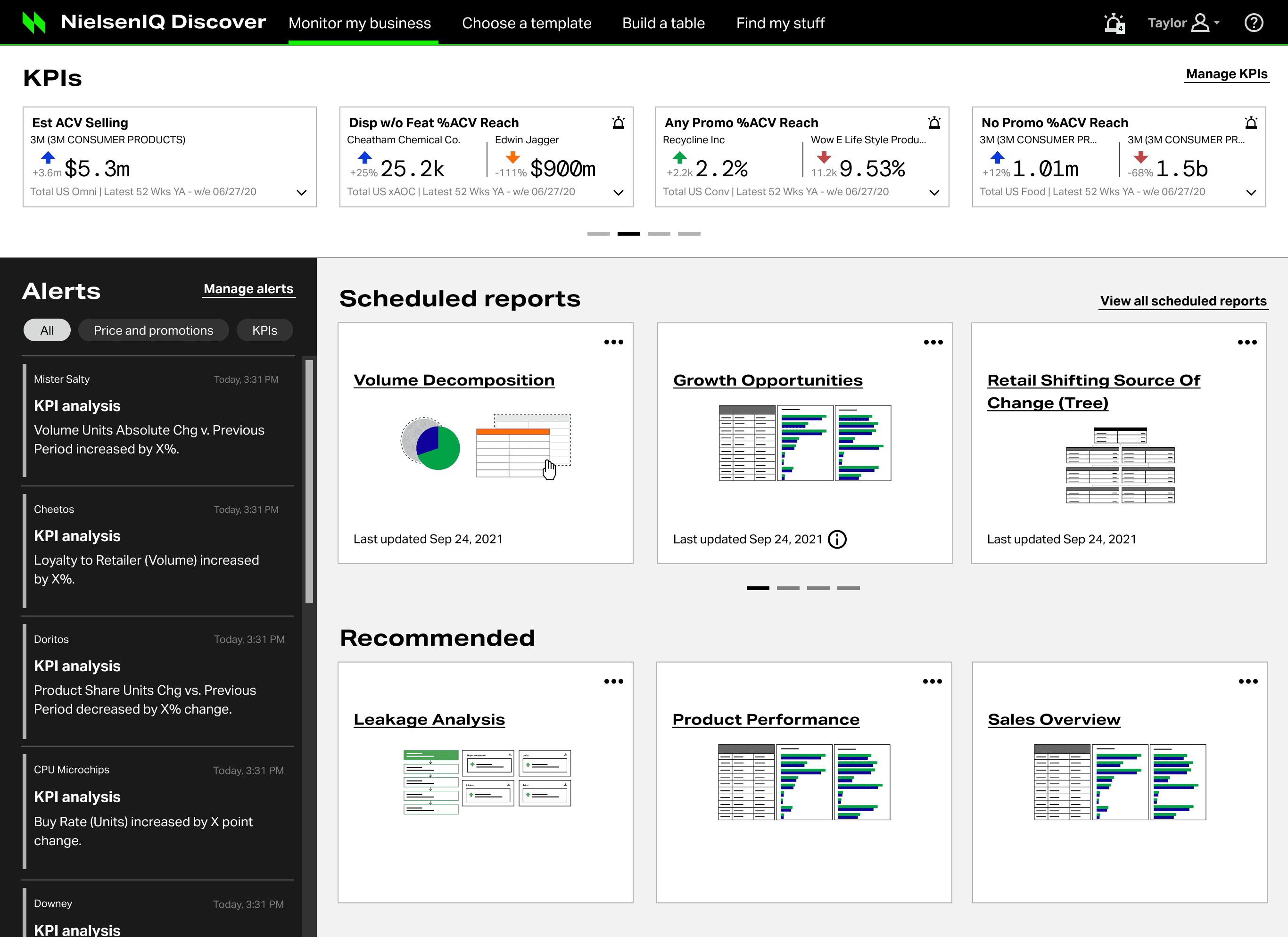This screenshot has width=1288, height=937.
Task: Click the alerts panel vertical scrollbar
Action: coord(309,481)
